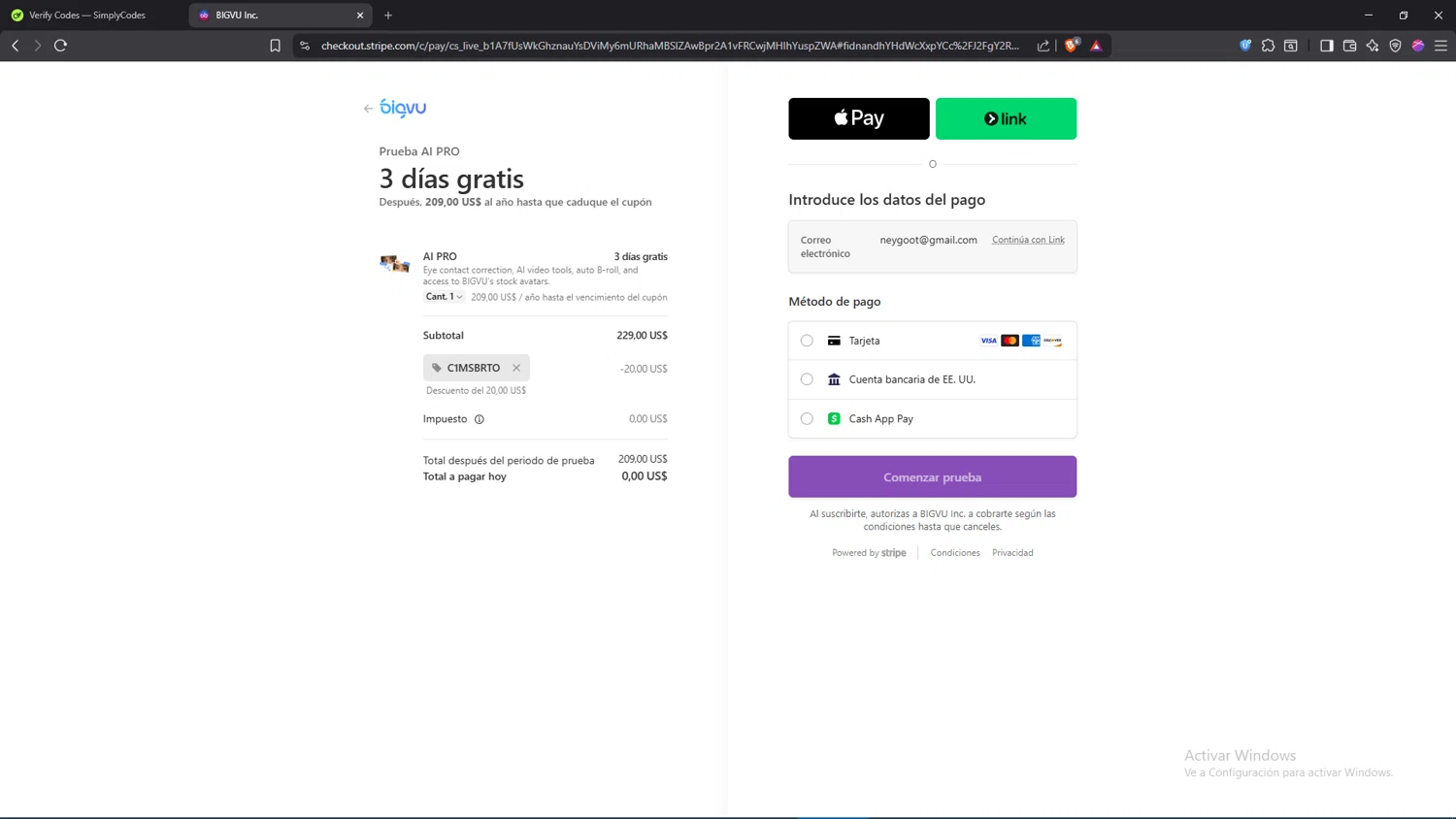The image size is (1456, 819).
Task: Click the Continúa con Link link
Action: [x=1028, y=240]
